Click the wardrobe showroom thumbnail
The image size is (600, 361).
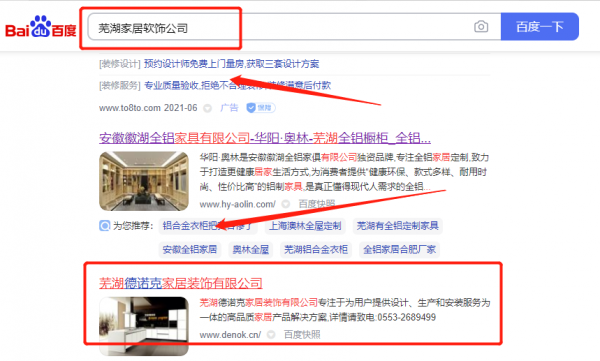click(144, 181)
